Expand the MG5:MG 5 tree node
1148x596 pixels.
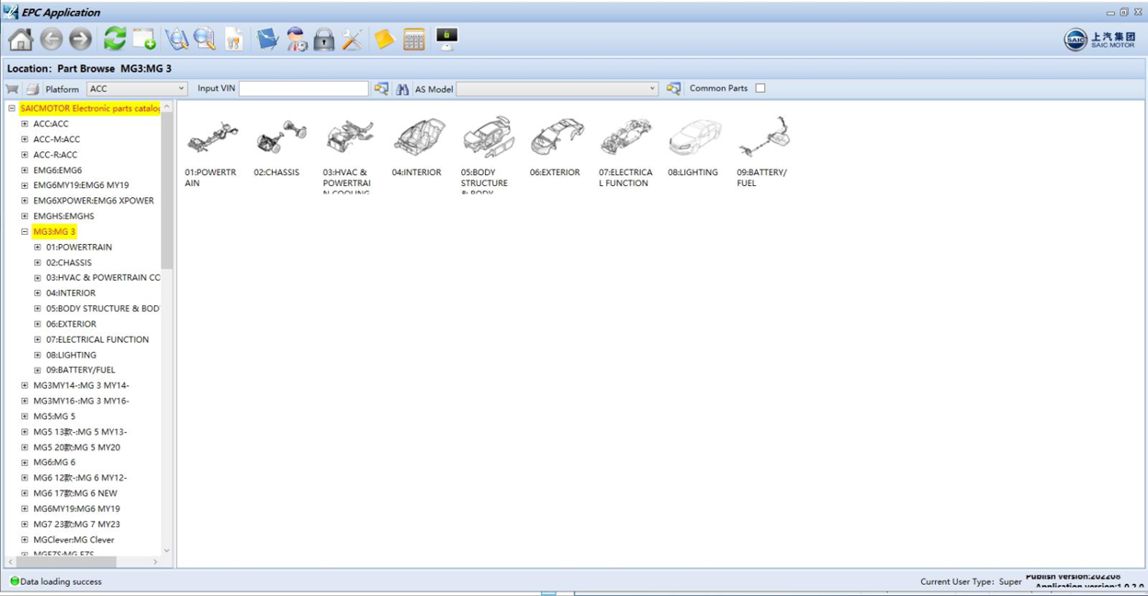[x=24, y=416]
